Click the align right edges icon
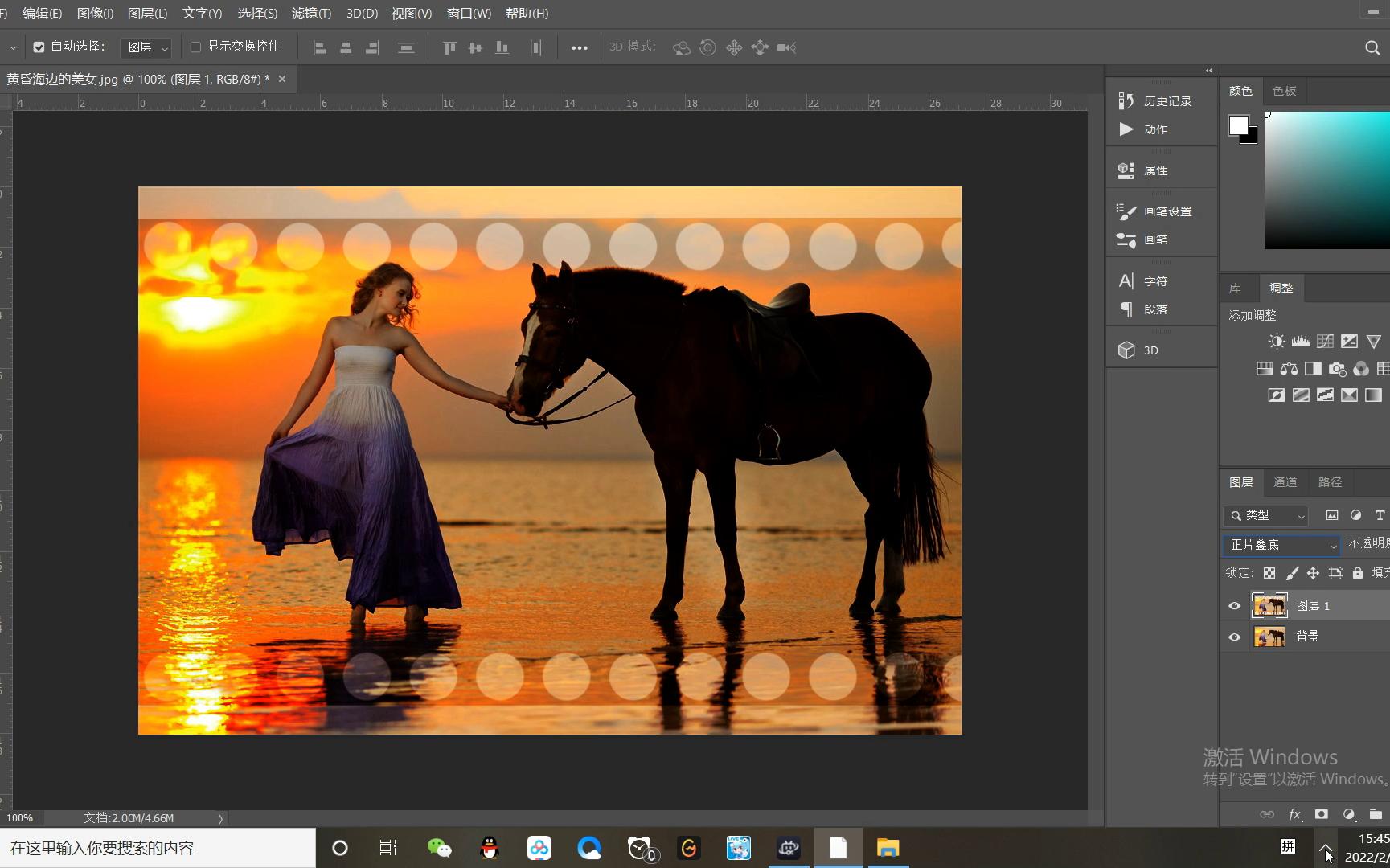 point(372,48)
